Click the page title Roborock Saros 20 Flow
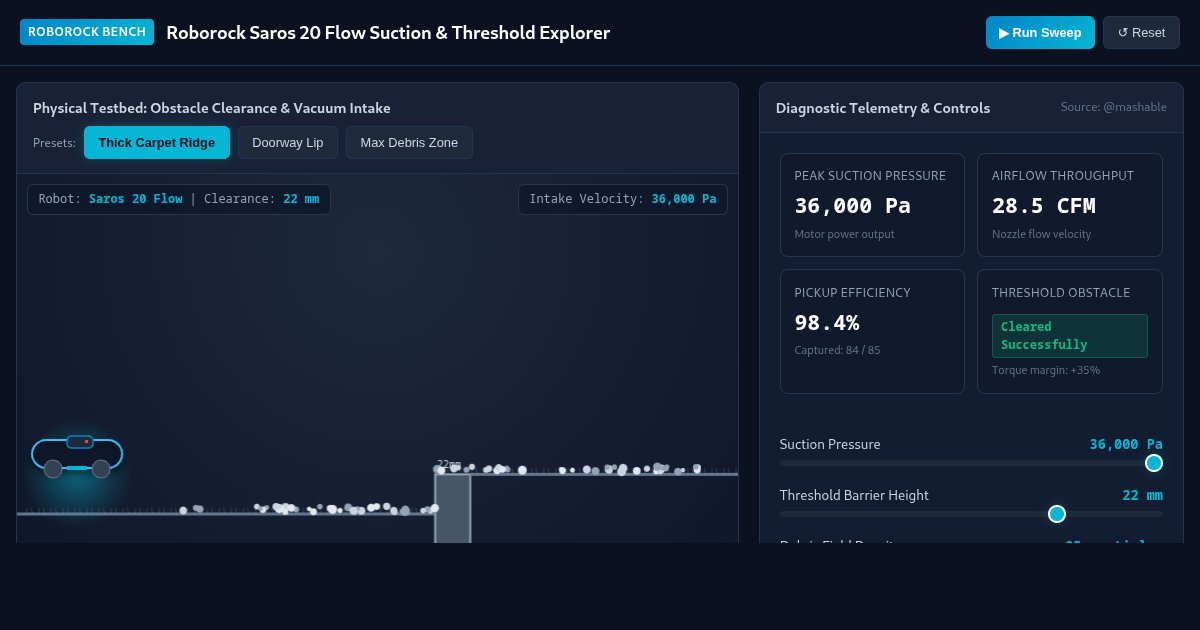Screen dimensions: 1200x630 tap(388, 33)
